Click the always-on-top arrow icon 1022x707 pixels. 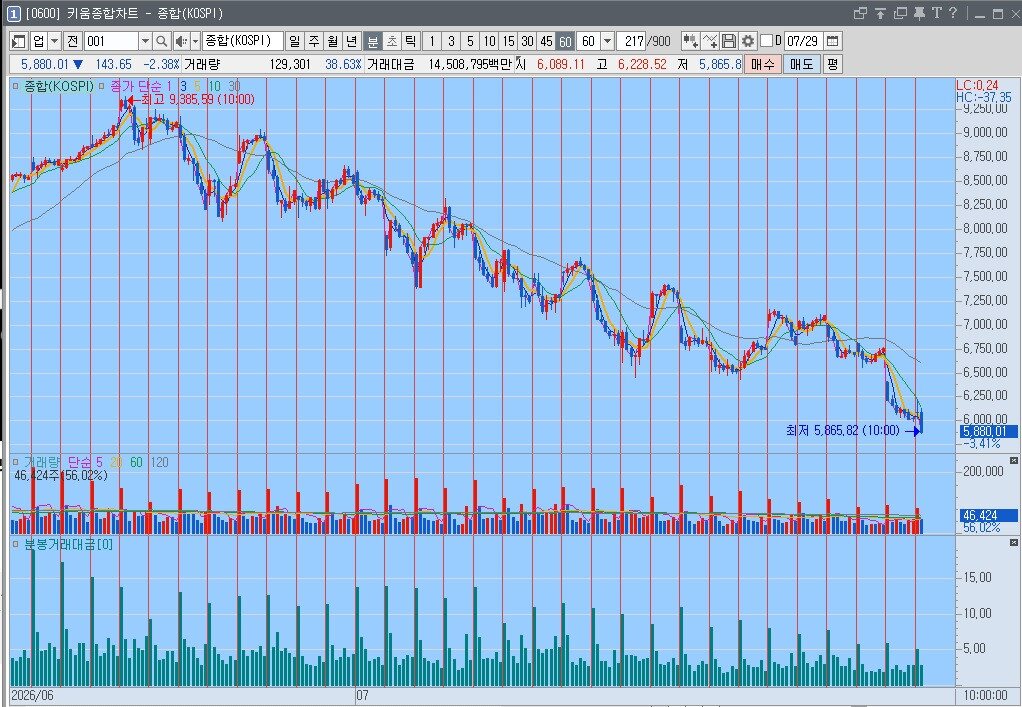point(881,13)
